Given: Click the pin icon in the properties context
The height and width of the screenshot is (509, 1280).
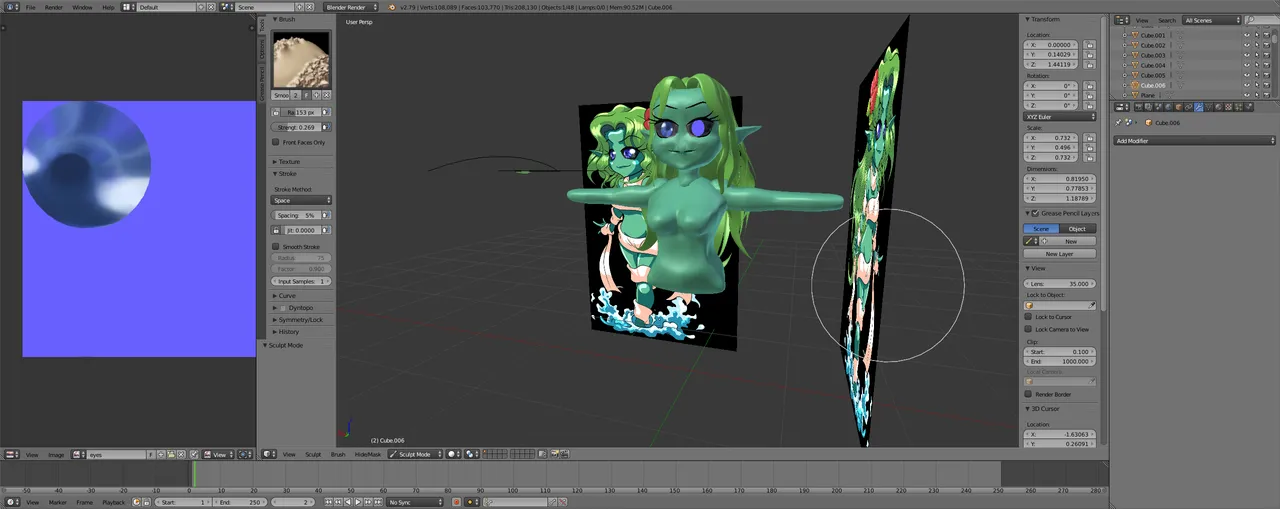Looking at the screenshot, I should pyautogui.click(x=1119, y=122).
